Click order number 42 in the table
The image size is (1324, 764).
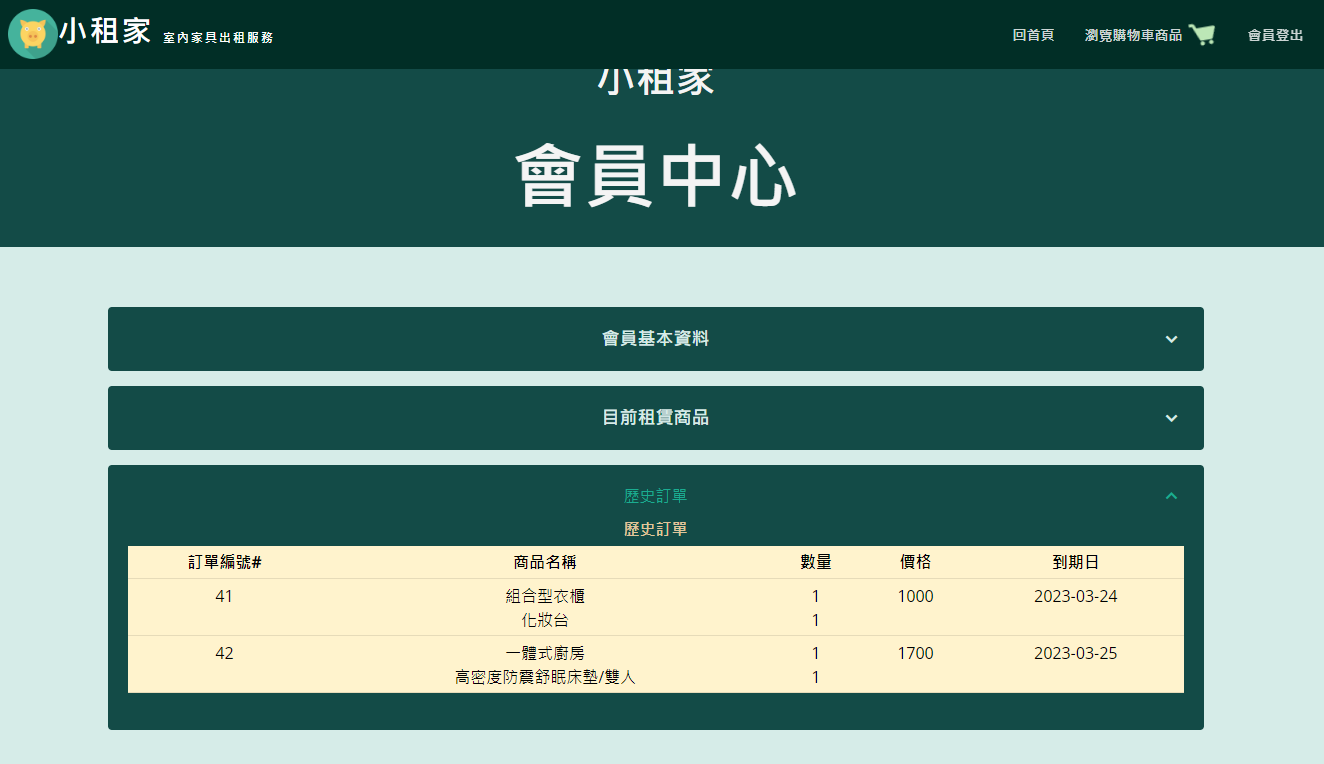coord(225,653)
